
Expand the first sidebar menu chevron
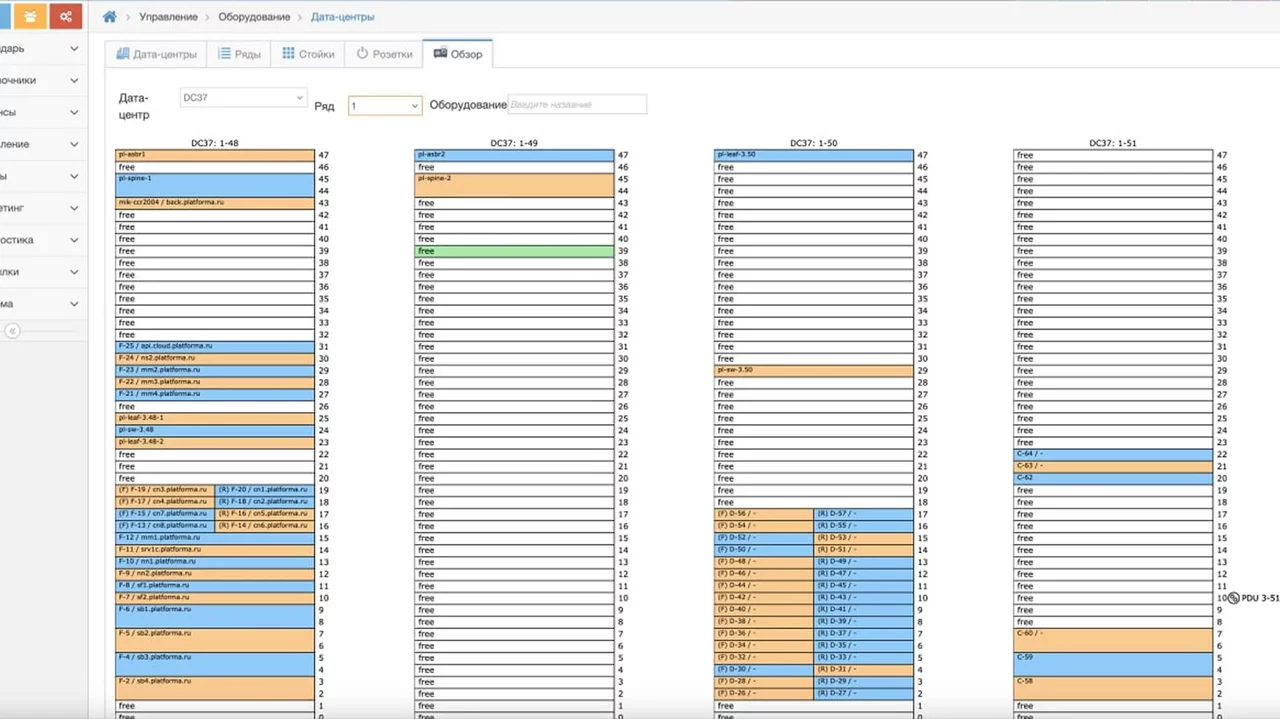click(74, 48)
